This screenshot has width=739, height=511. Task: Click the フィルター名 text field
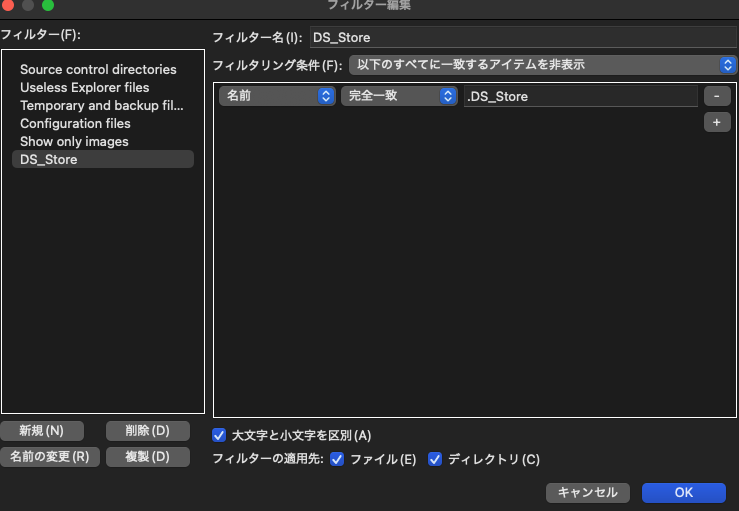coord(522,37)
